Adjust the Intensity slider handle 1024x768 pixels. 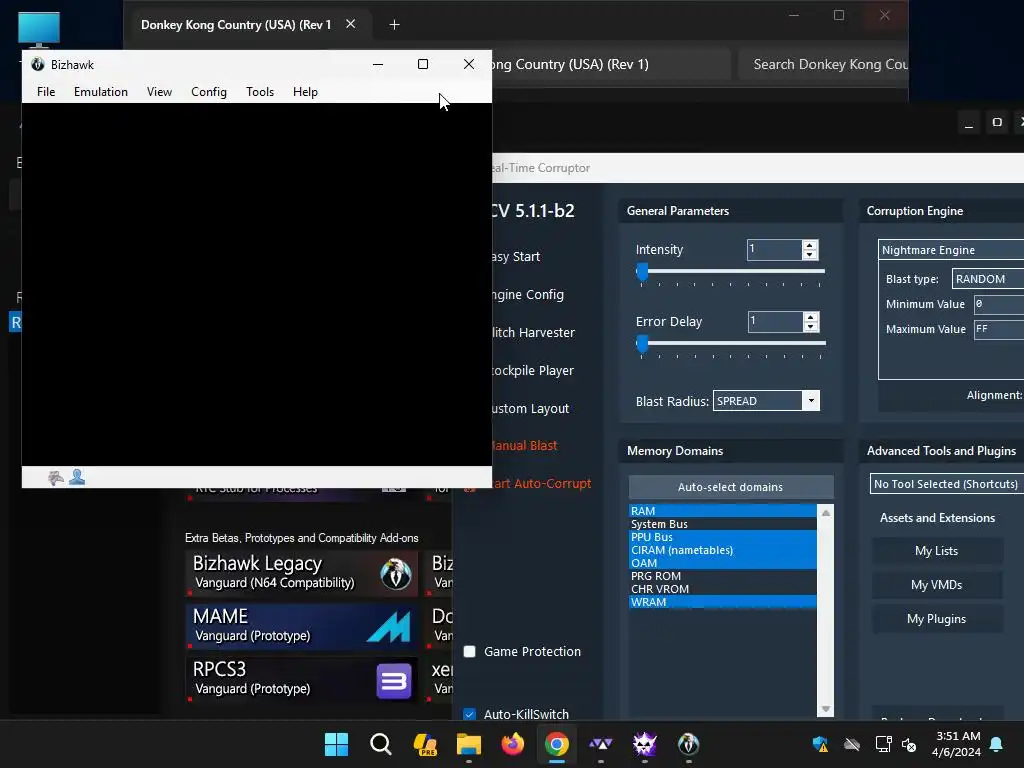[643, 271]
